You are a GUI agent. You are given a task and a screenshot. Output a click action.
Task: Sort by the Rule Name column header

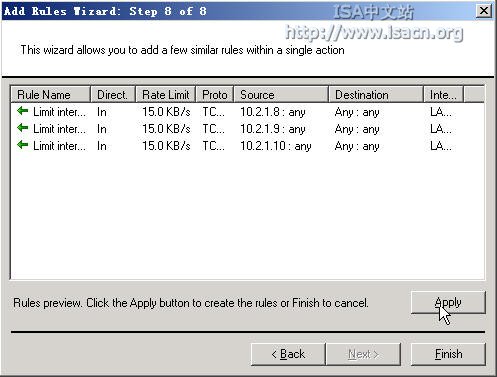pyautogui.click(x=51, y=95)
